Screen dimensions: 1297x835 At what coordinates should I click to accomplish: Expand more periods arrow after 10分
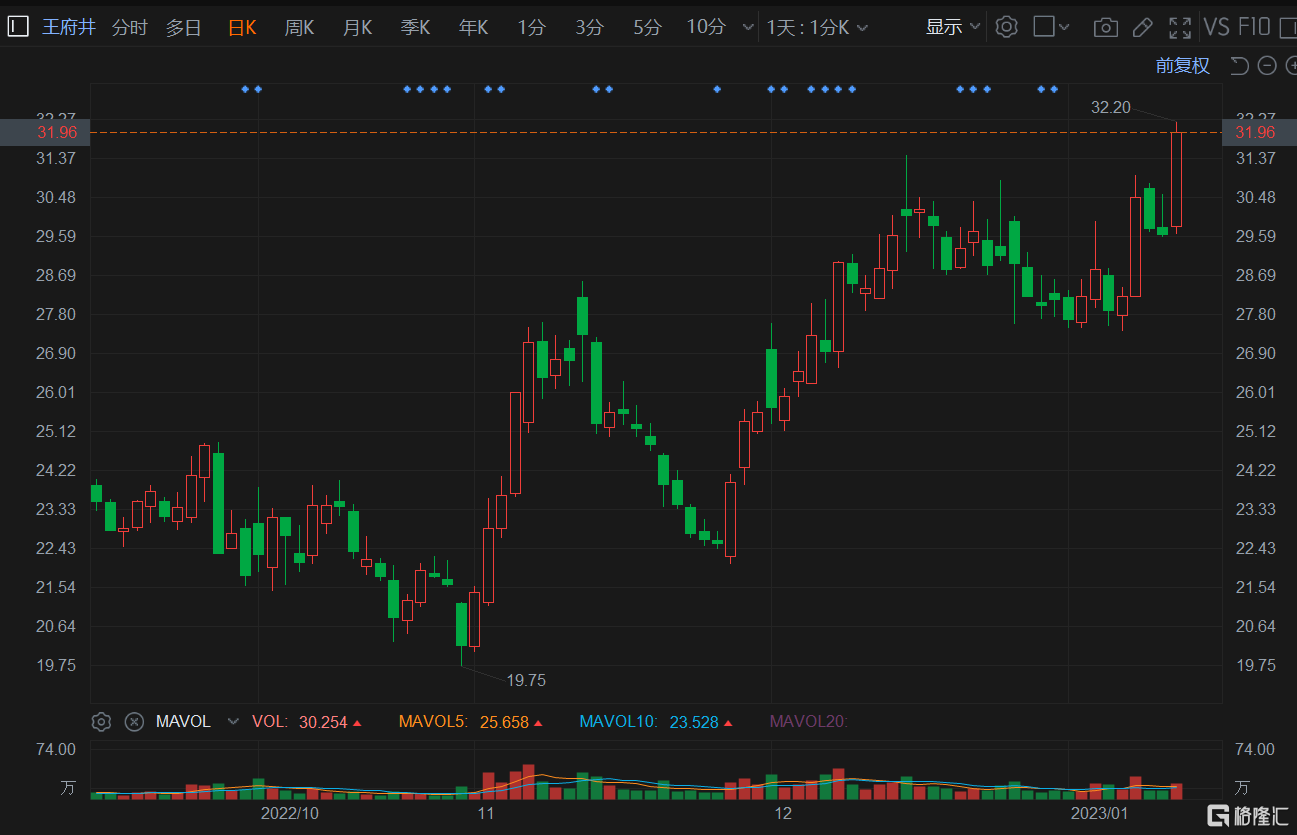(747, 29)
